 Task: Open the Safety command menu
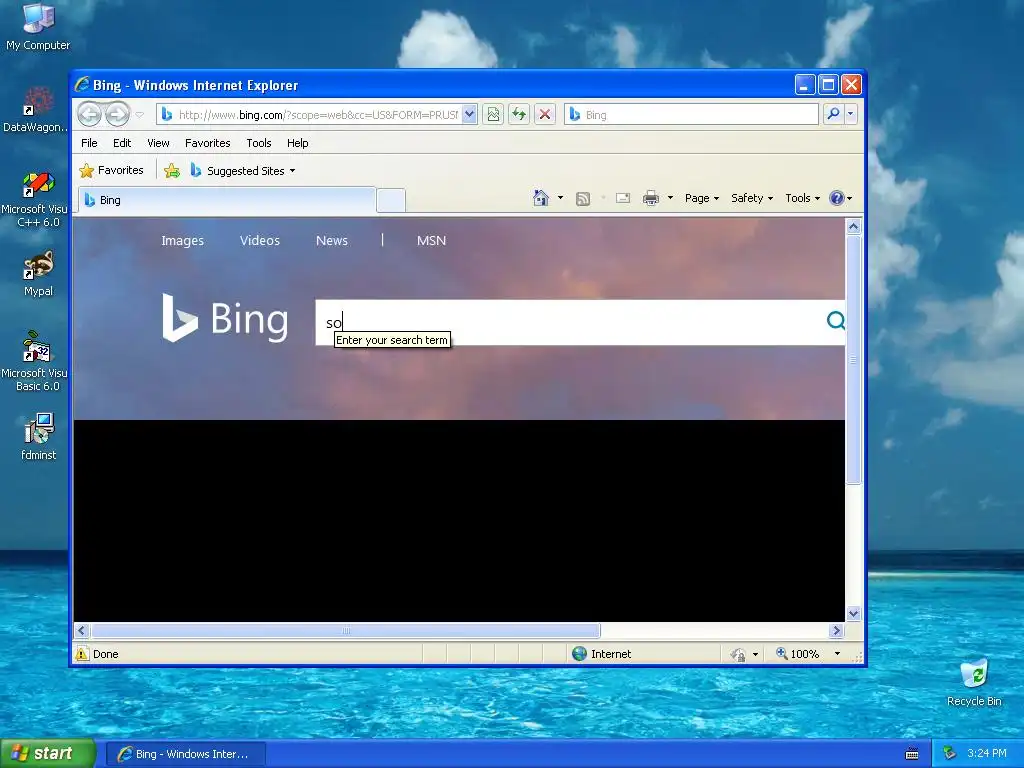coord(752,198)
